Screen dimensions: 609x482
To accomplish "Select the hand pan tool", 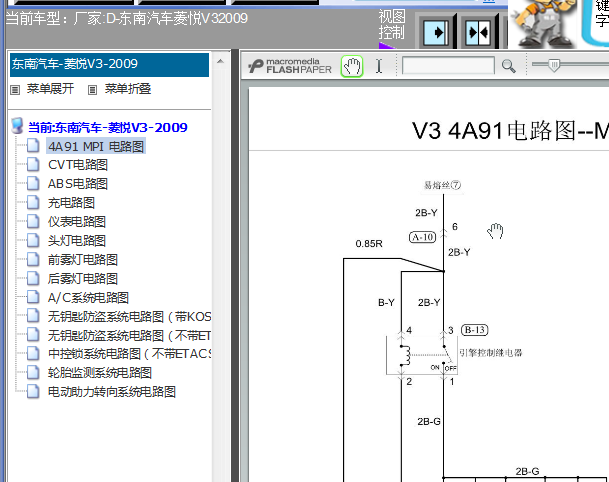I will point(351,66).
